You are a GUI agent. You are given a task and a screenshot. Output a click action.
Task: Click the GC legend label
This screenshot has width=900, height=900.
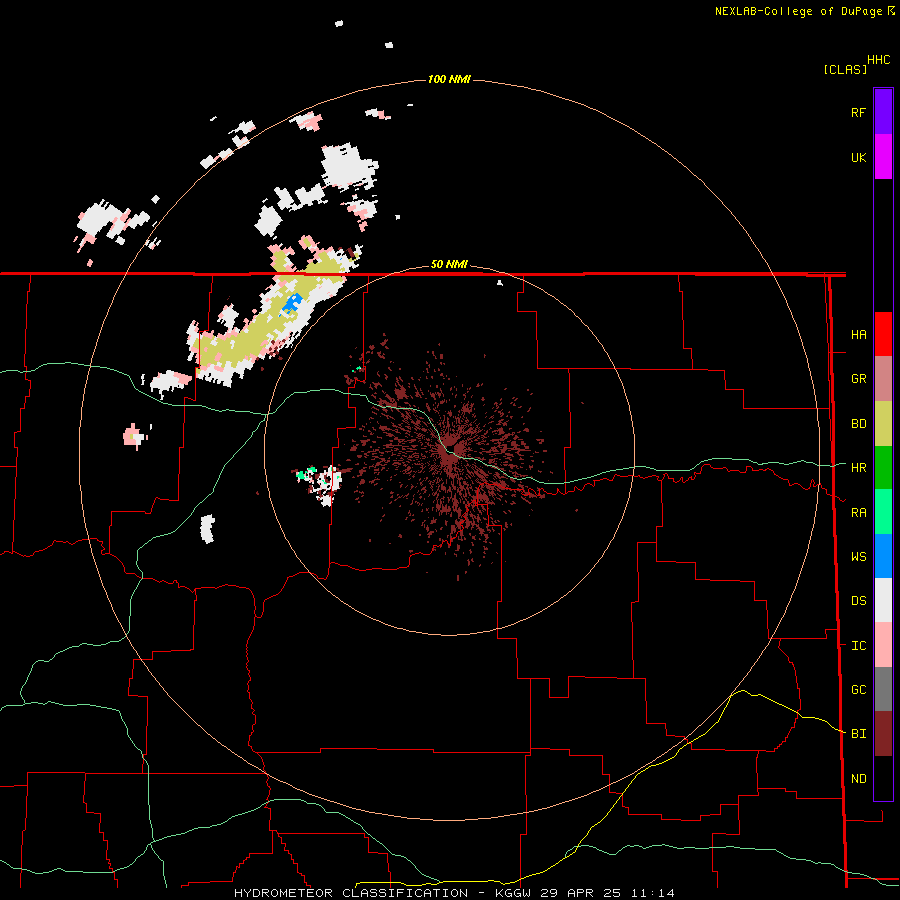[858, 690]
